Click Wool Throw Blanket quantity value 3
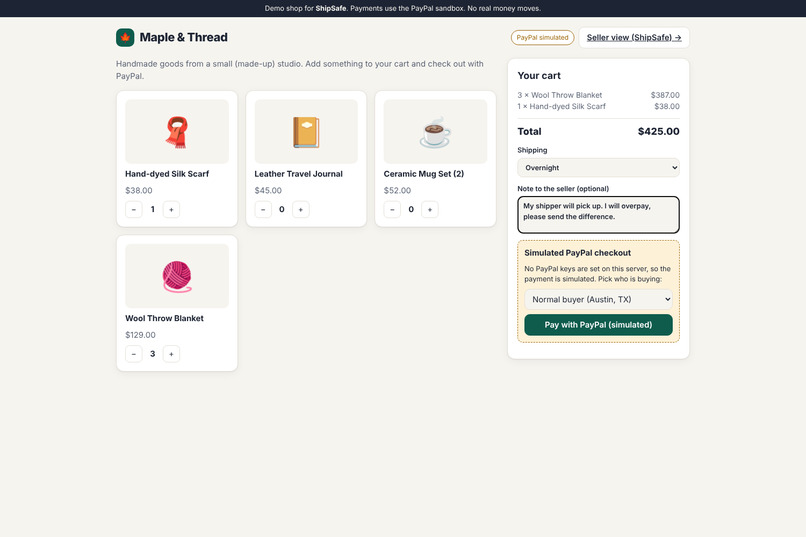This screenshot has height=537, width=806. (x=153, y=354)
